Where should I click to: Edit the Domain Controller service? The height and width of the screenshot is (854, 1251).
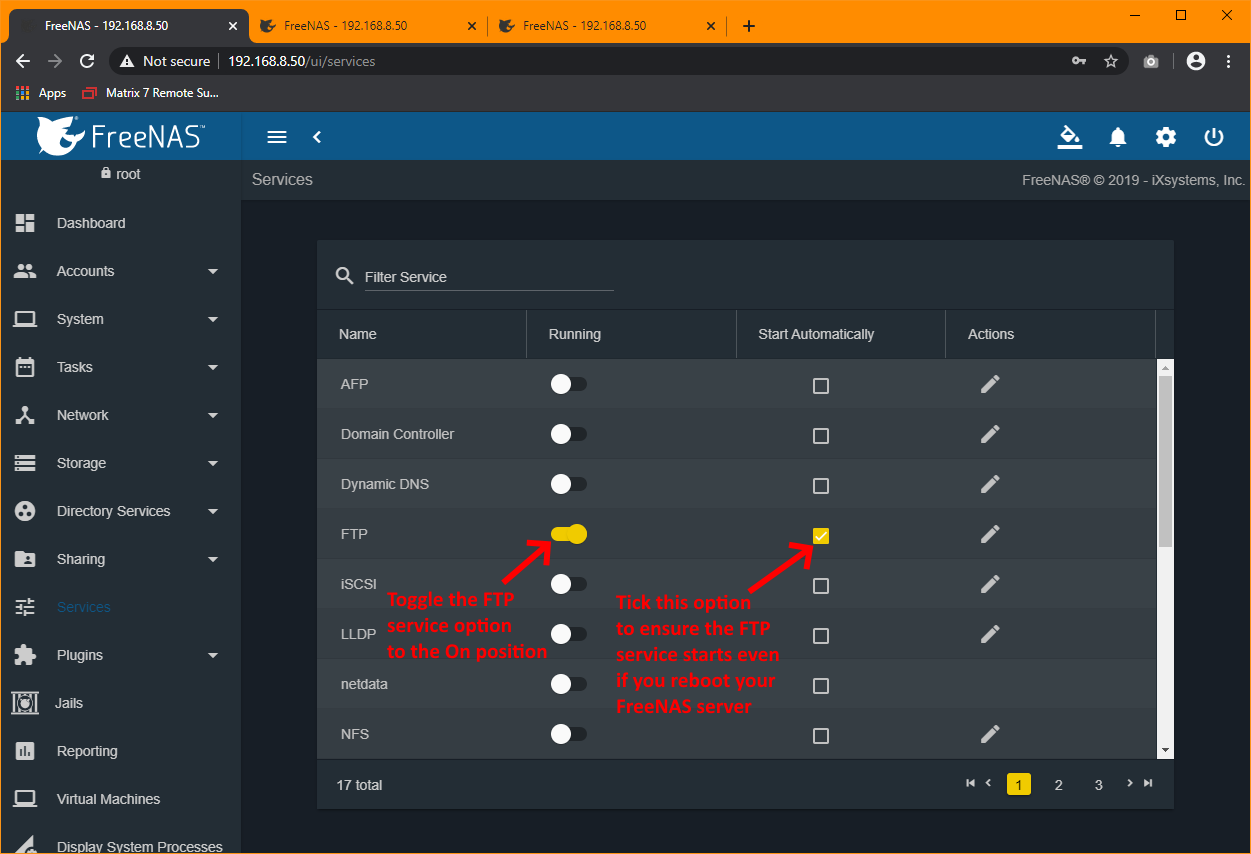(990, 434)
